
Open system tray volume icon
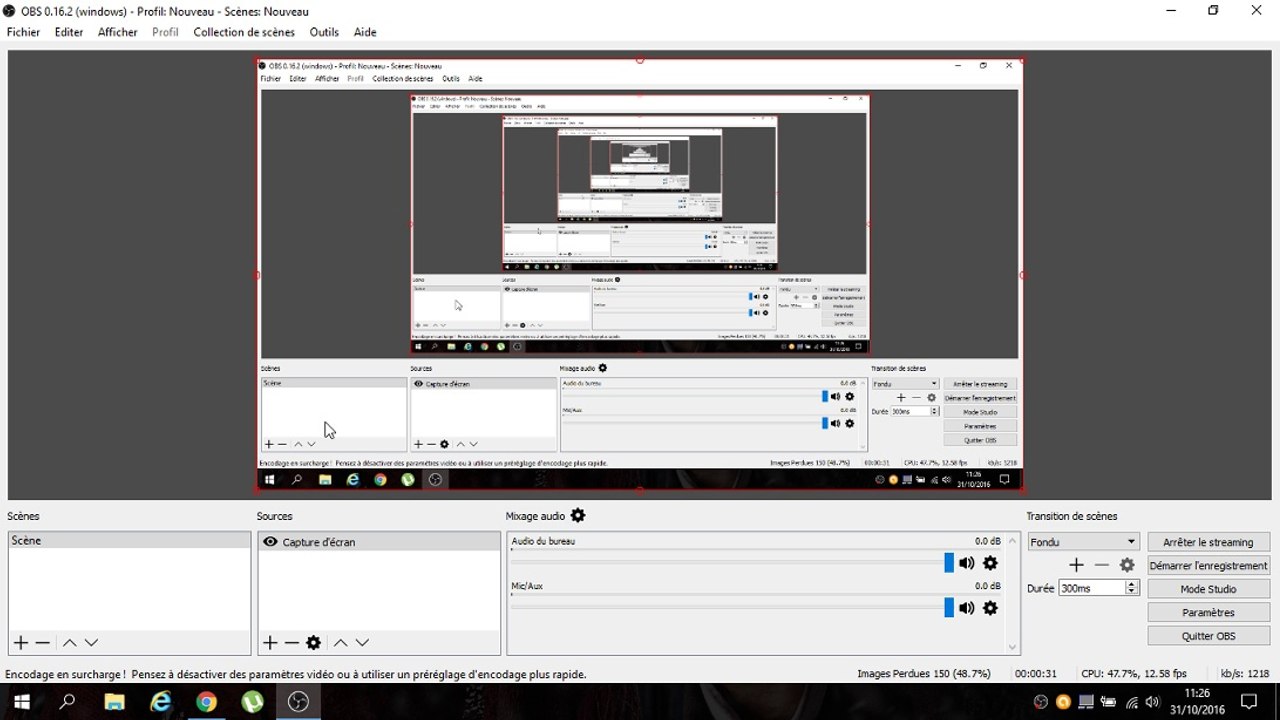pos(1153,702)
